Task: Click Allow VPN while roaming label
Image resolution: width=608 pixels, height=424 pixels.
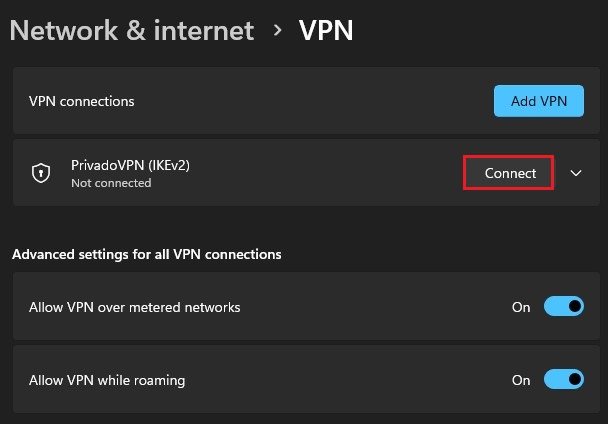Action: tap(107, 380)
